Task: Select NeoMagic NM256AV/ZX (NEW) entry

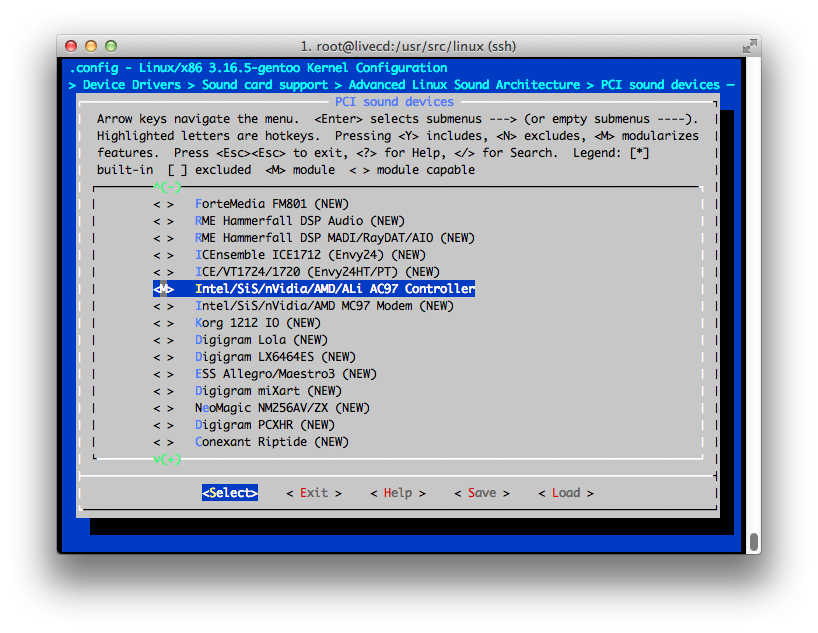Action: (x=282, y=408)
